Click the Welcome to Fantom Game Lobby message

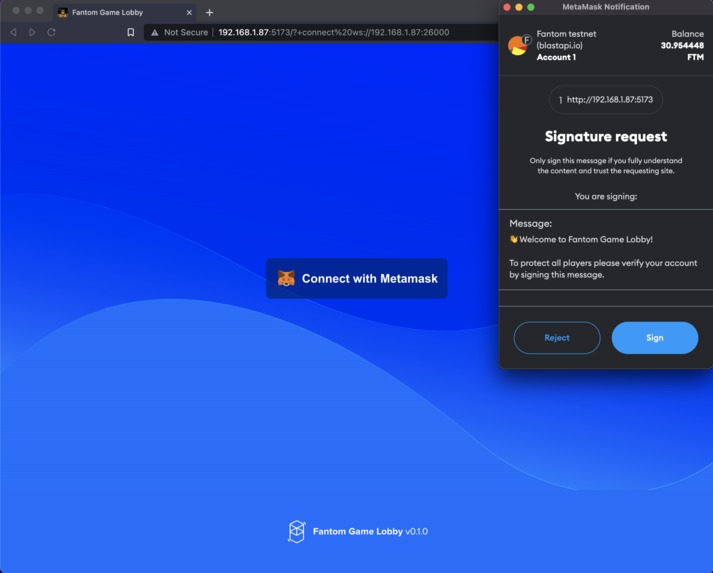tap(581, 239)
